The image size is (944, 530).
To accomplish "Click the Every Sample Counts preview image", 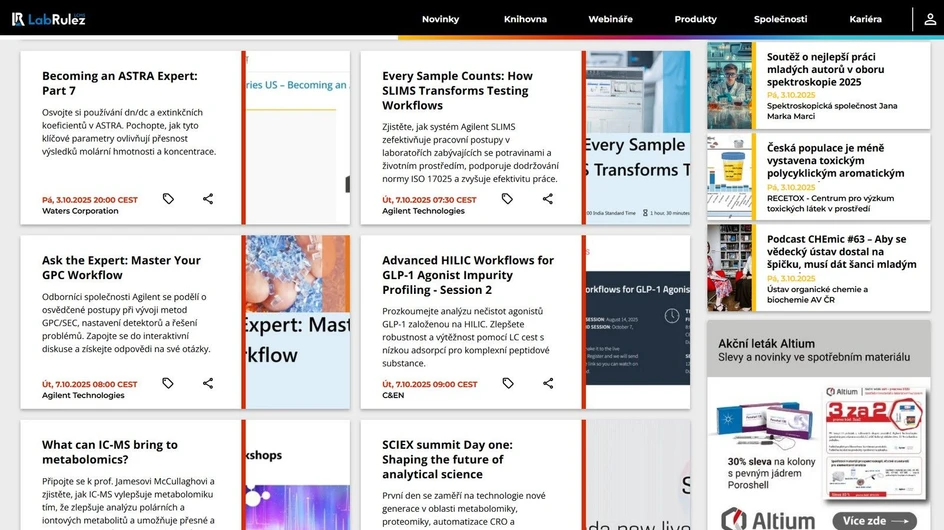I will click(x=638, y=137).
